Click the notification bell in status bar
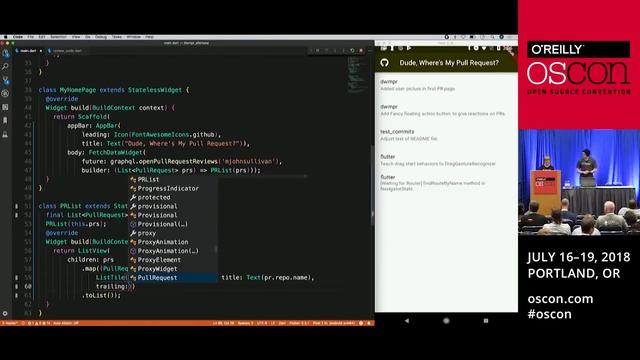The image size is (640, 360). coord(369,323)
